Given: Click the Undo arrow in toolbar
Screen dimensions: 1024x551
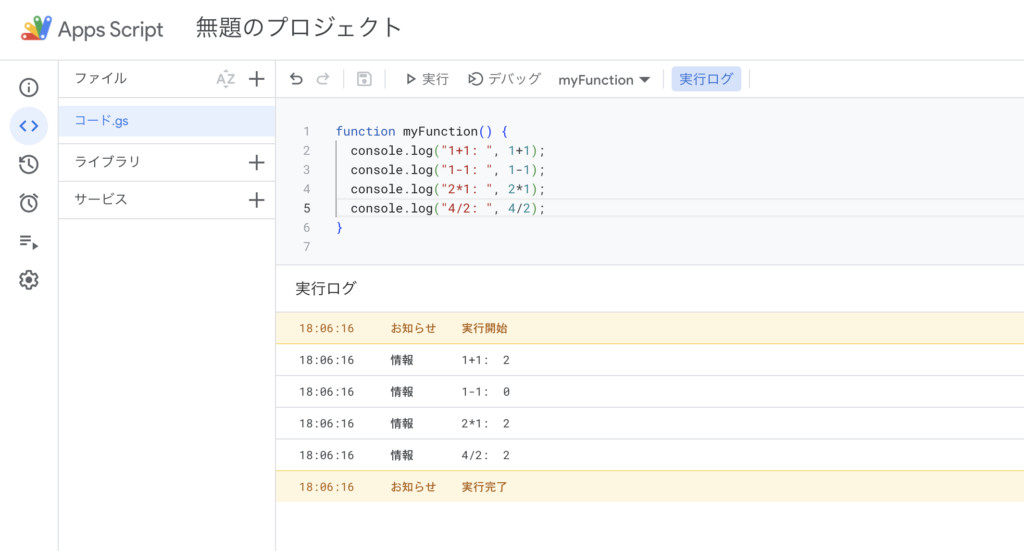Looking at the screenshot, I should [x=296, y=79].
